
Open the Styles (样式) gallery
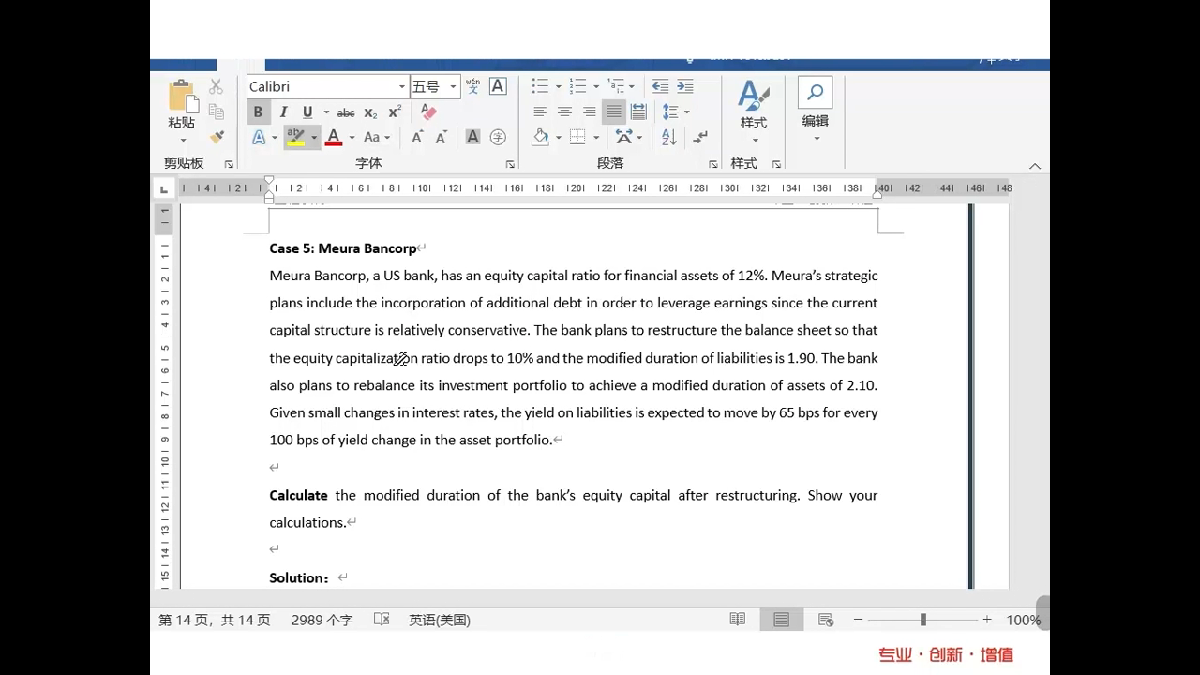coord(754,110)
